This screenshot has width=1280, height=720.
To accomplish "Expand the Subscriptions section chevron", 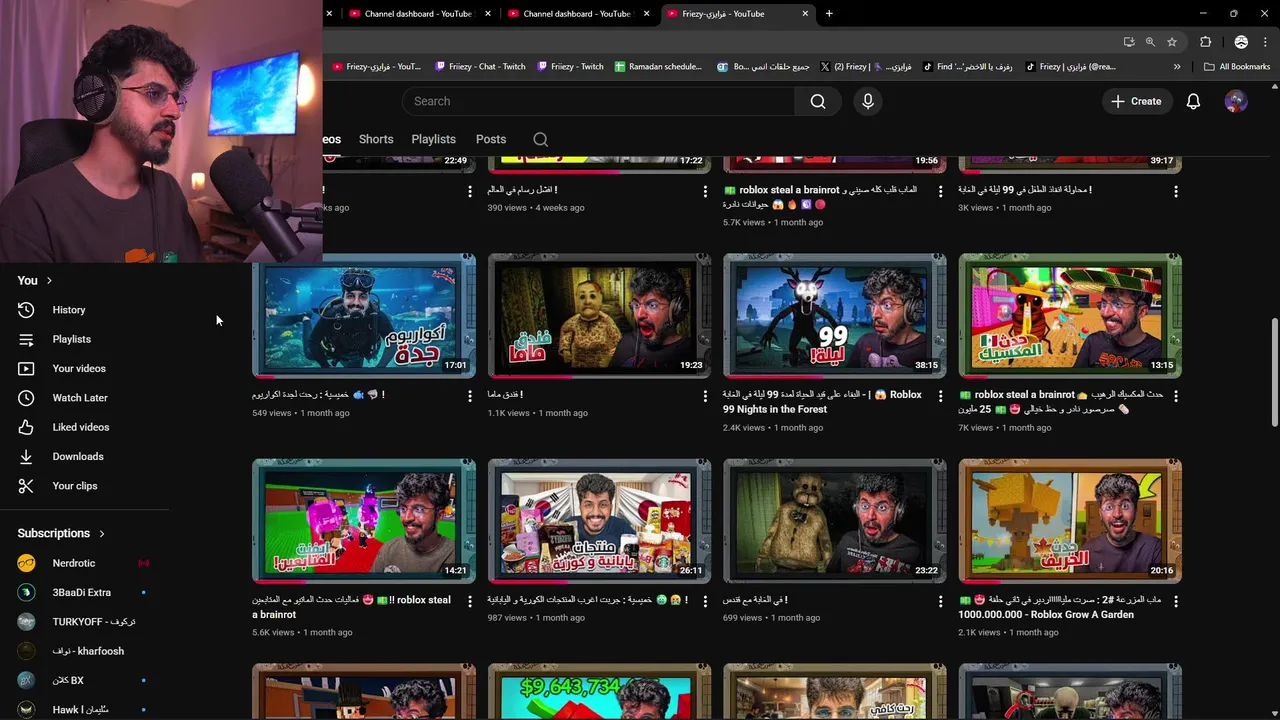I will [x=101, y=534].
